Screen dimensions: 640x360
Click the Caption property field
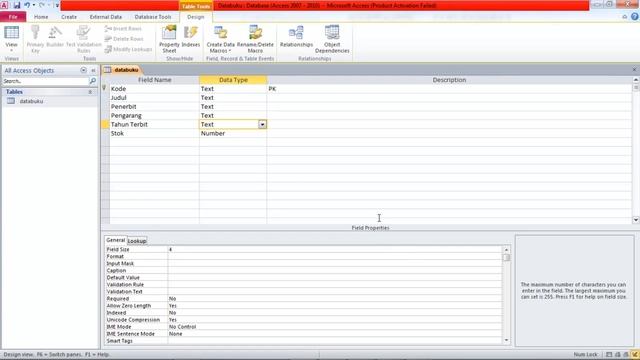335,271
